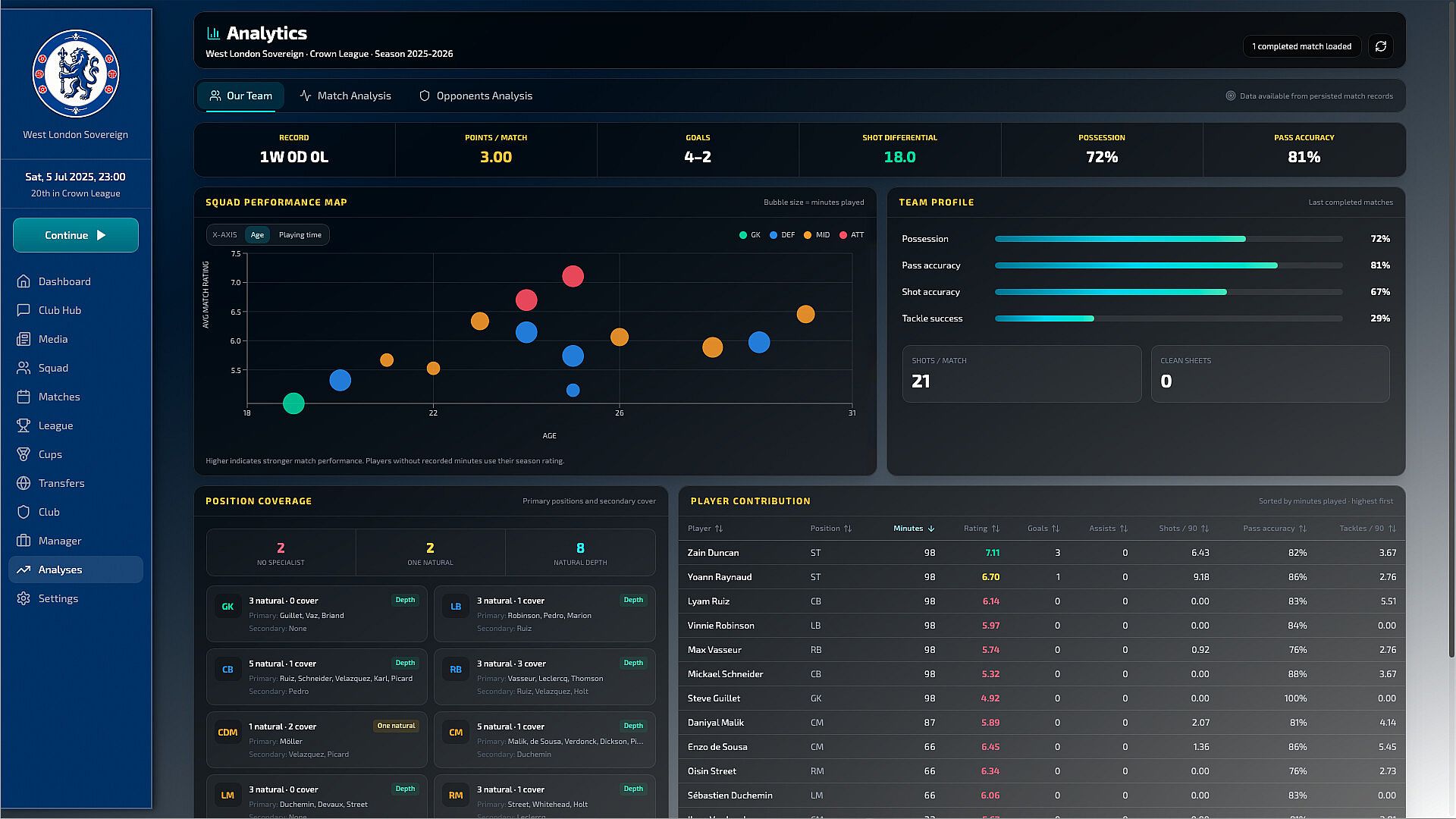Click the Cups medal icon
The width and height of the screenshot is (1456, 819).
(x=24, y=454)
